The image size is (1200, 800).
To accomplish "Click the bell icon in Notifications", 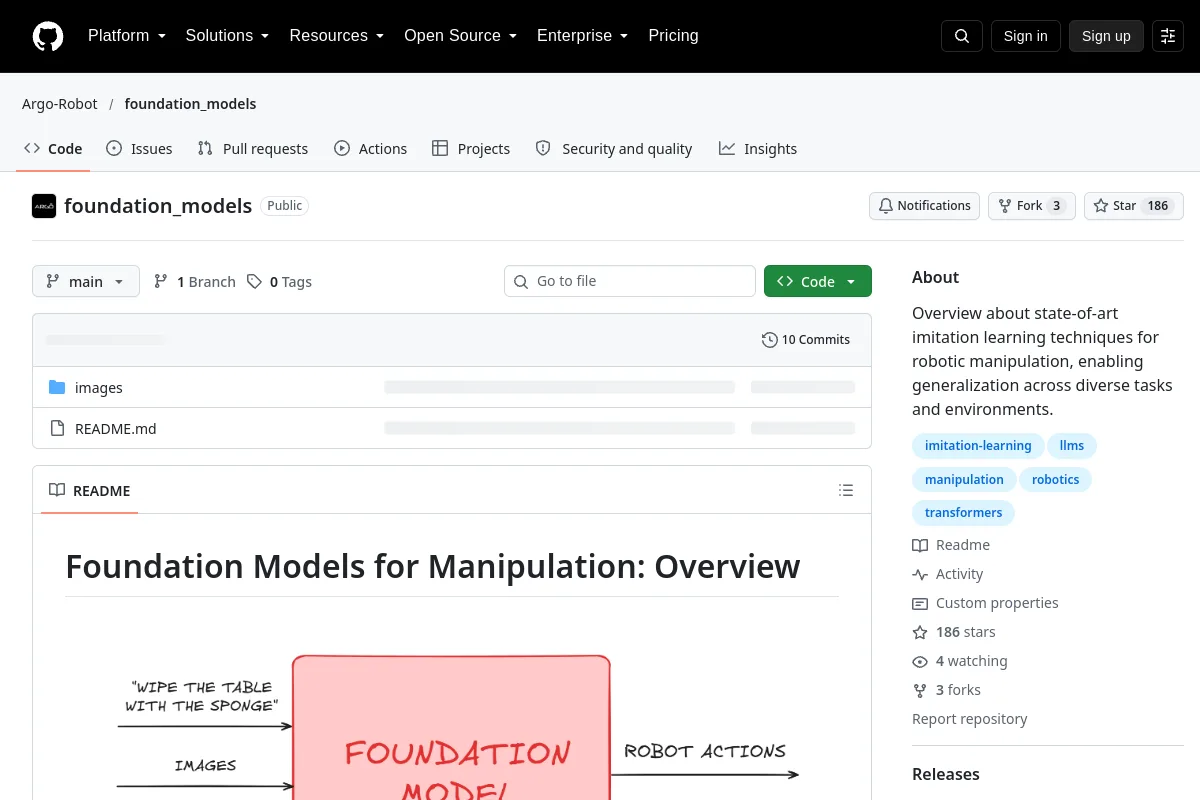I will point(886,206).
